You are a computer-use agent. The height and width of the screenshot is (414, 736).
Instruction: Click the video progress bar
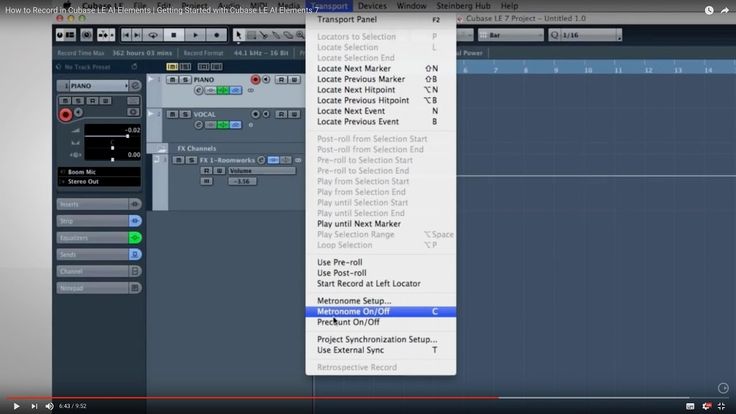pyautogui.click(x=368, y=398)
